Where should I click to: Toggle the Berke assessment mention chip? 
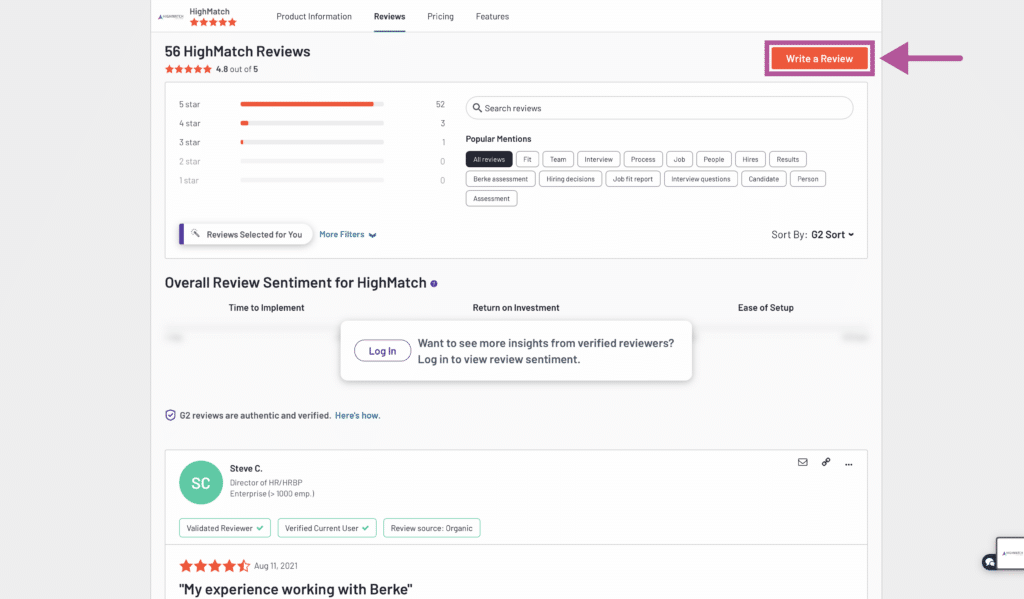pyautogui.click(x=500, y=179)
